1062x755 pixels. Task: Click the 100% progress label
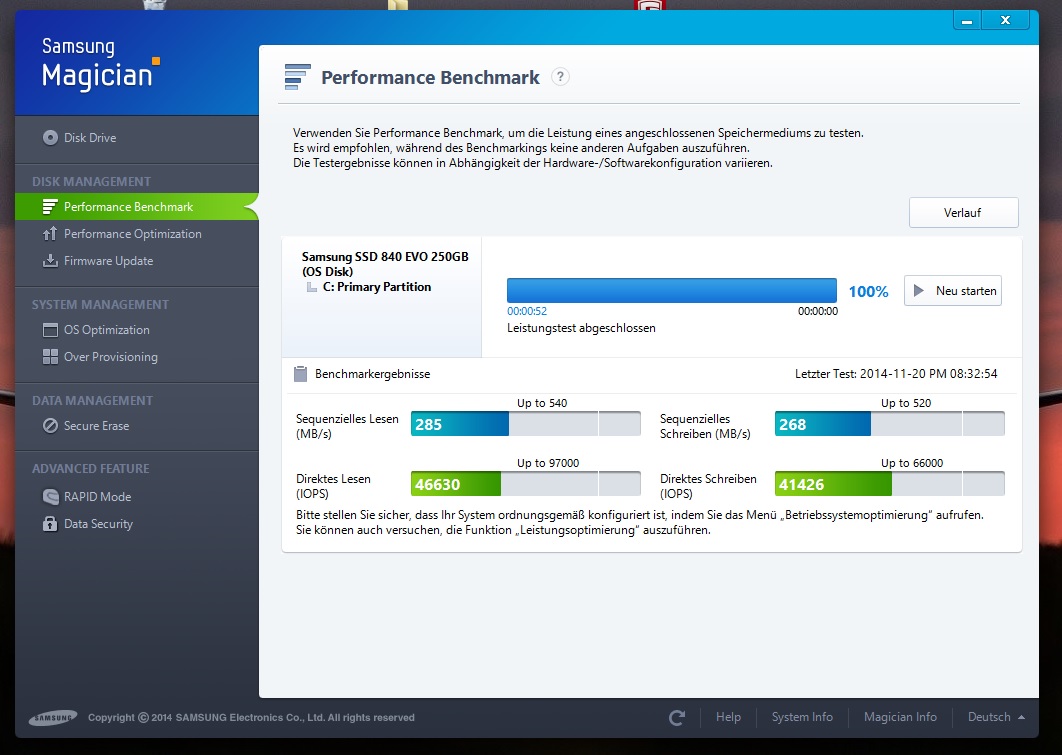(x=868, y=291)
